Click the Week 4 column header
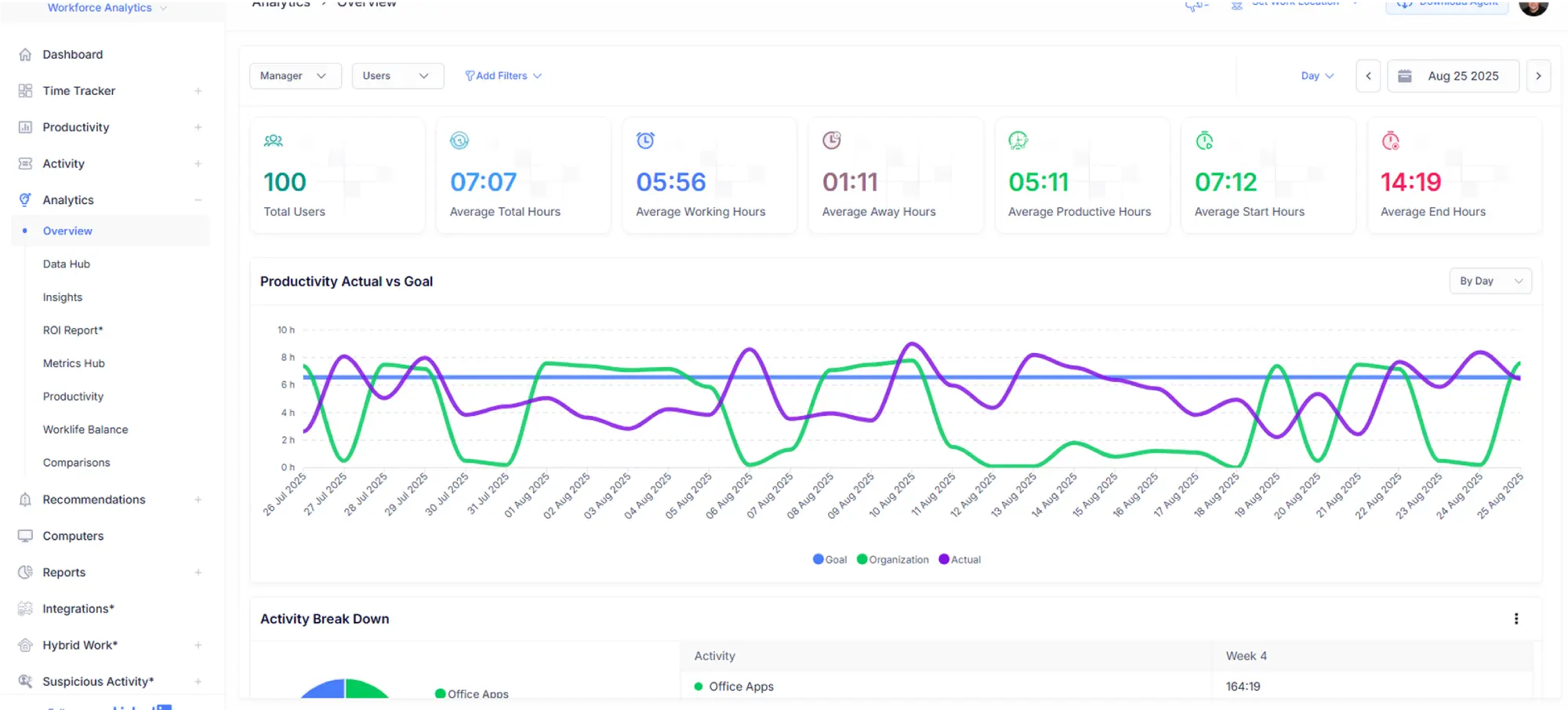The height and width of the screenshot is (710, 1568). tap(1247, 656)
